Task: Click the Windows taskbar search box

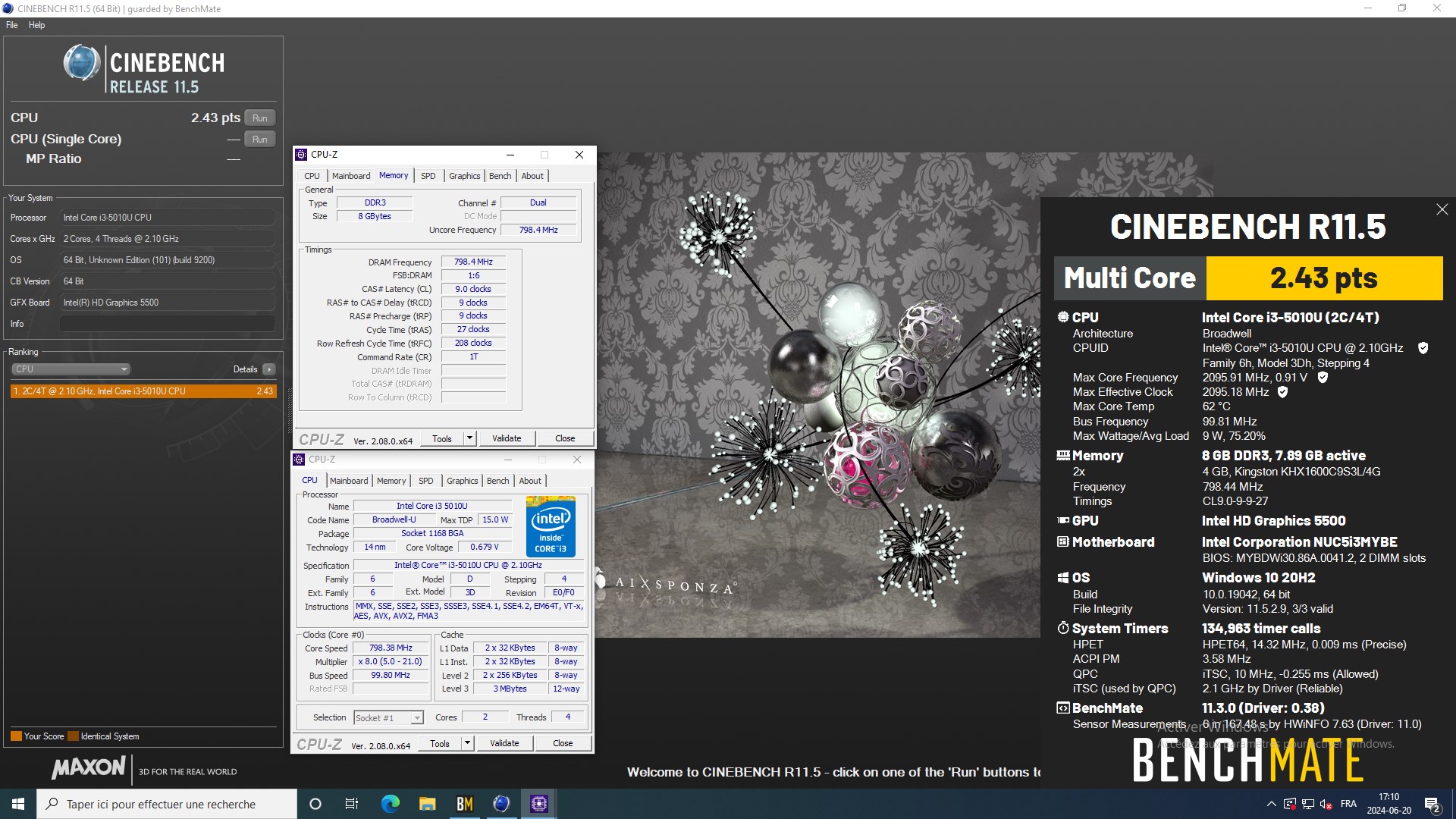Action: pyautogui.click(x=167, y=804)
